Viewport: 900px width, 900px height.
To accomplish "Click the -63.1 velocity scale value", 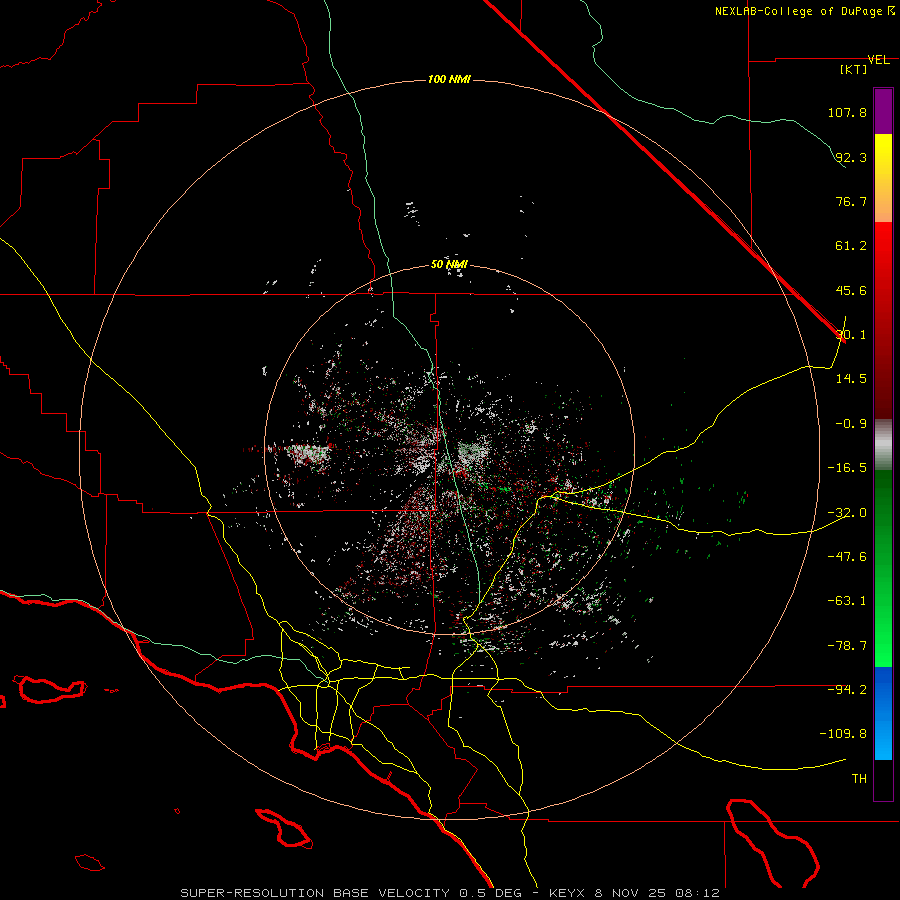I will tap(847, 601).
